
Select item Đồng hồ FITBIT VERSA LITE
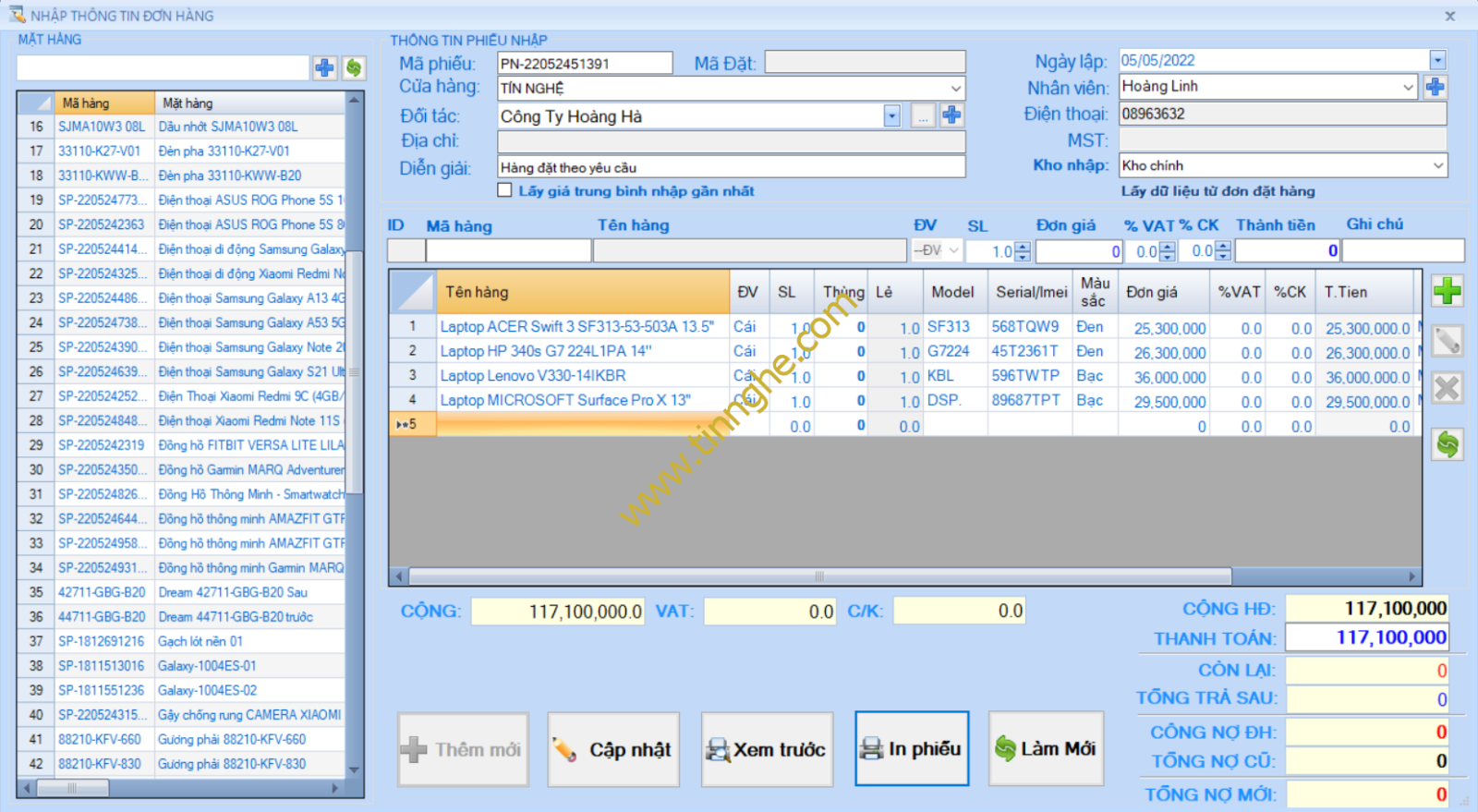(x=181, y=445)
